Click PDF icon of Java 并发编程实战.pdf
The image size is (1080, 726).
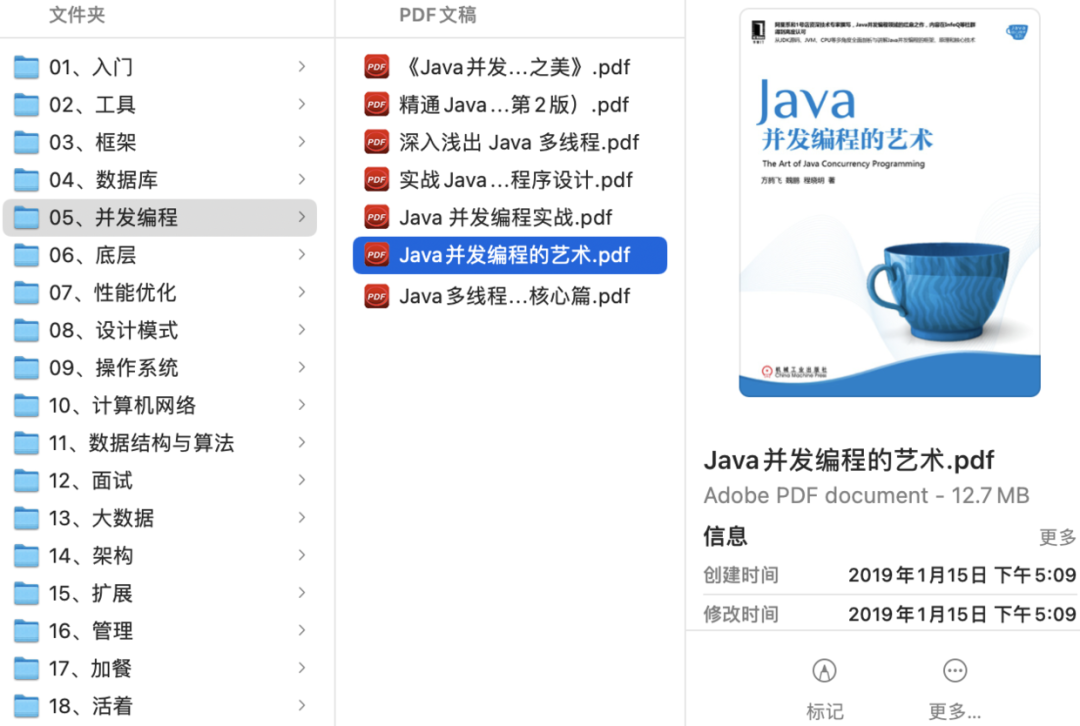(377, 217)
